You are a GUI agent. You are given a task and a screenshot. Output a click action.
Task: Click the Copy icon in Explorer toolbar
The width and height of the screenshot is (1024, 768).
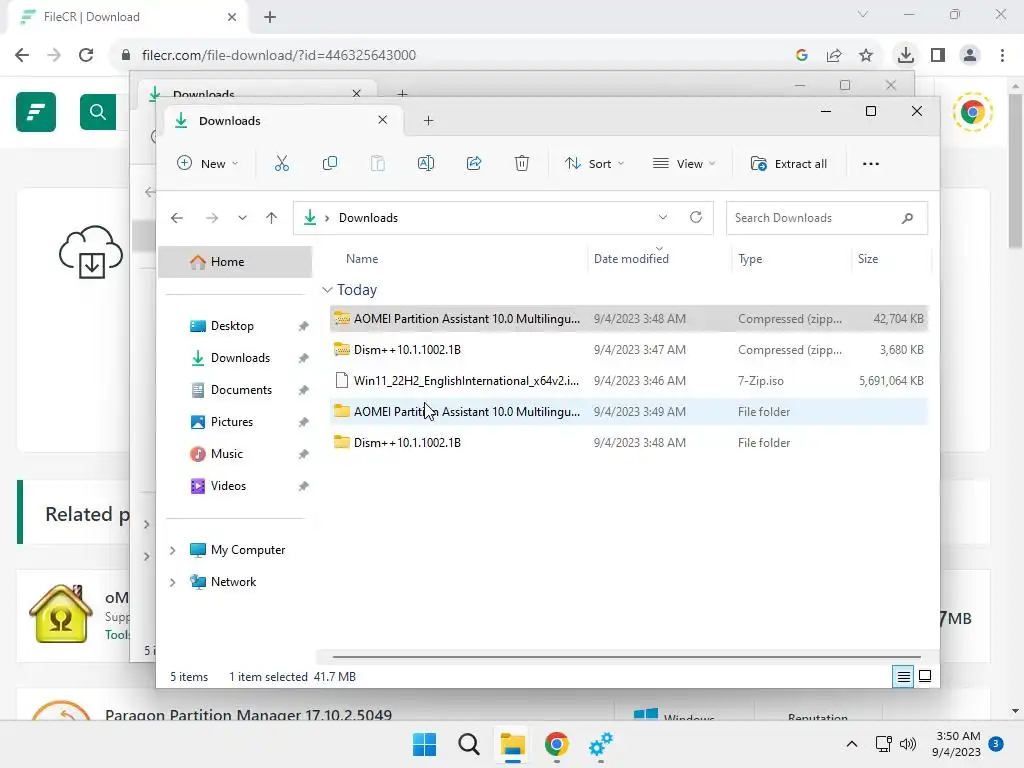click(330, 163)
